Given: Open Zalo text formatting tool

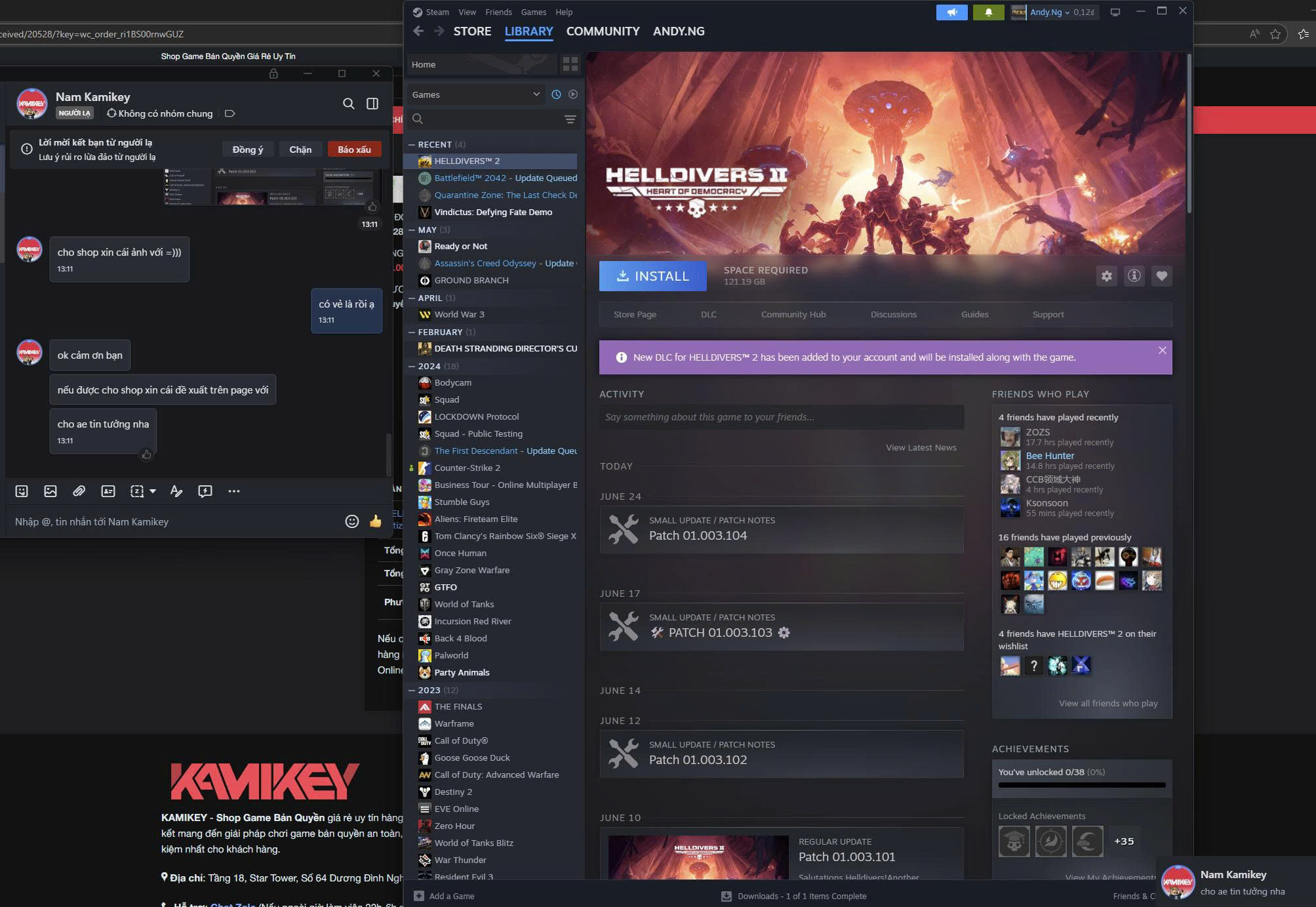Looking at the screenshot, I should tap(176, 491).
